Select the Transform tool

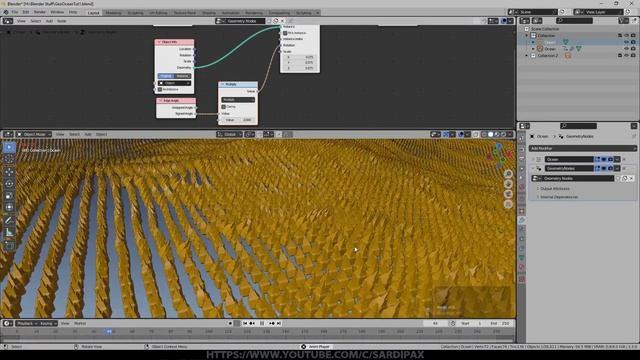point(9,207)
